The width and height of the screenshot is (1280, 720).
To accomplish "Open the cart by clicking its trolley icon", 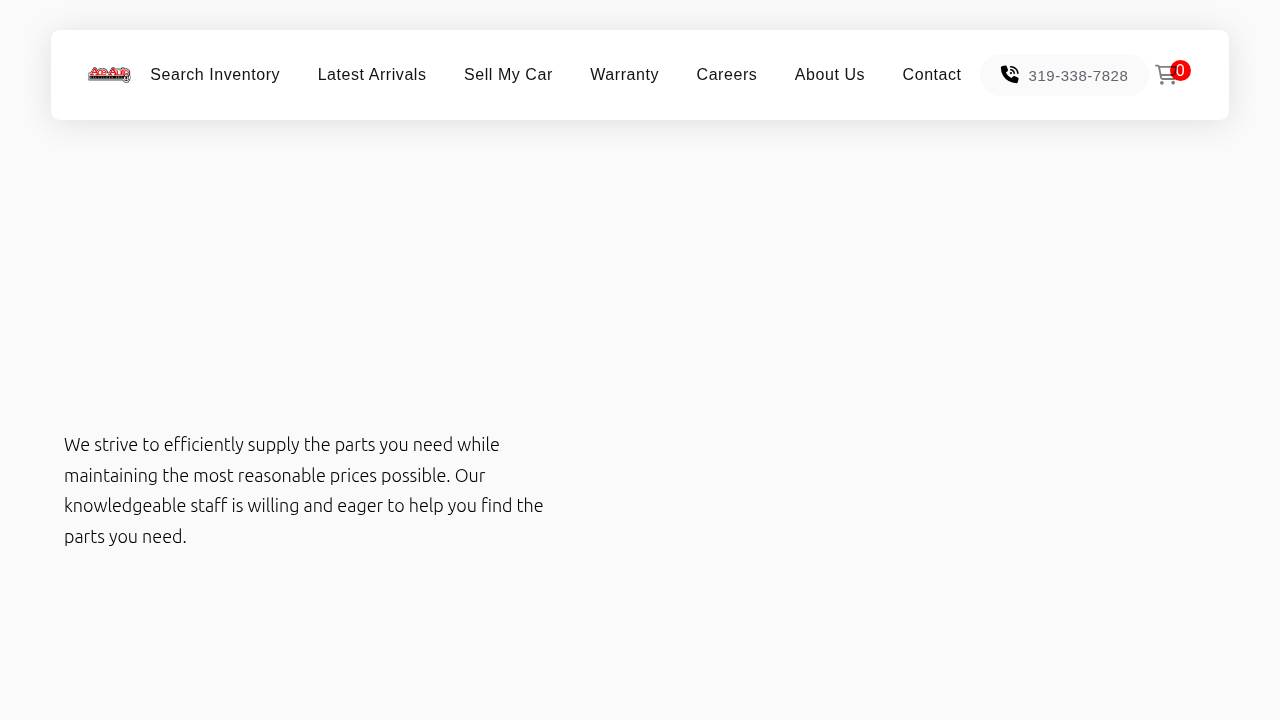I will point(1166,74).
